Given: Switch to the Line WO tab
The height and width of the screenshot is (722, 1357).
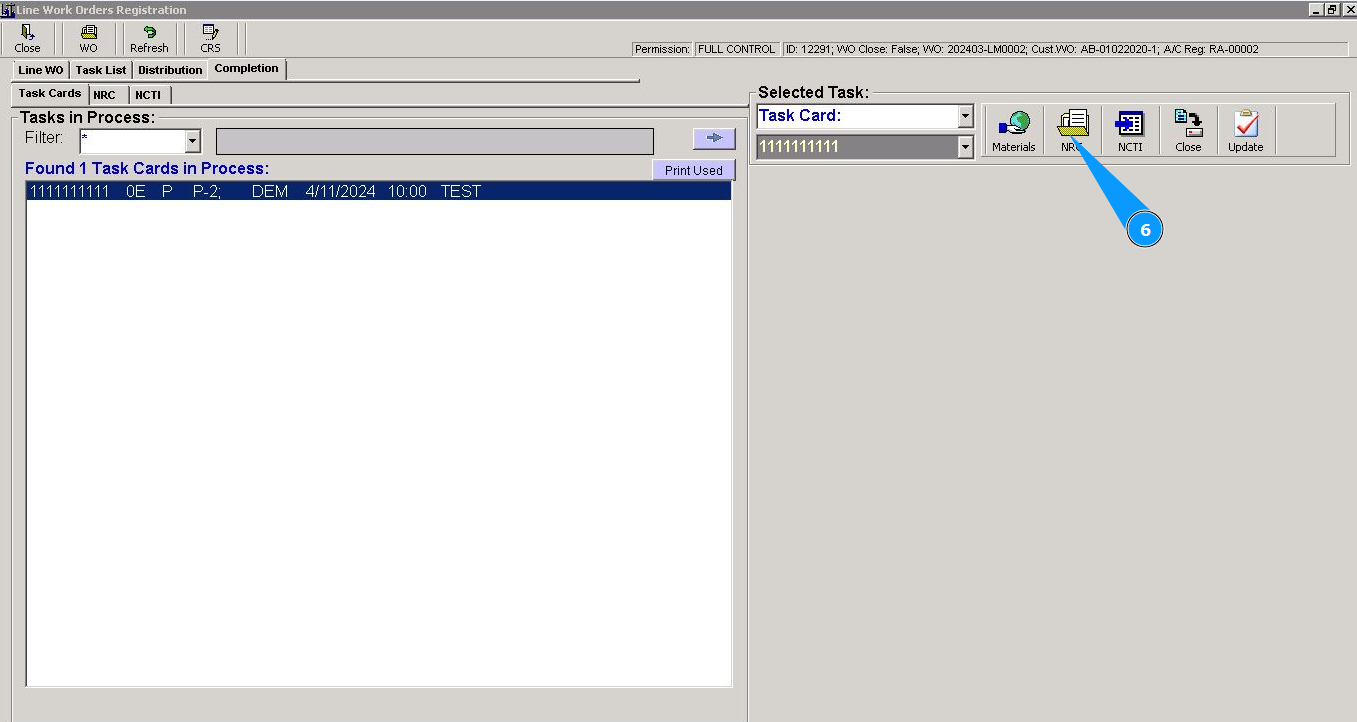Looking at the screenshot, I should 41,70.
